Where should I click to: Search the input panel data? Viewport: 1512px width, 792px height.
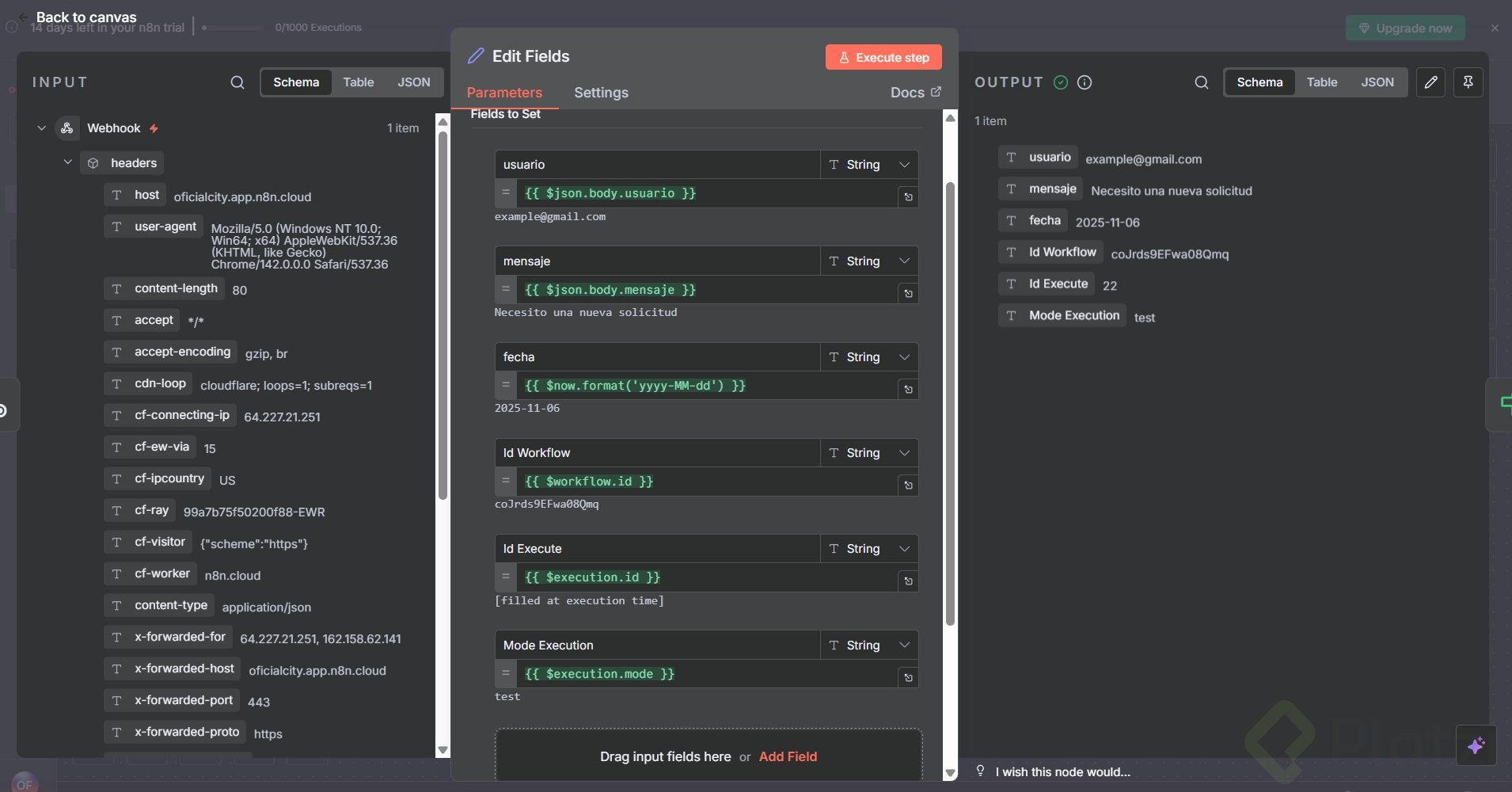click(237, 82)
